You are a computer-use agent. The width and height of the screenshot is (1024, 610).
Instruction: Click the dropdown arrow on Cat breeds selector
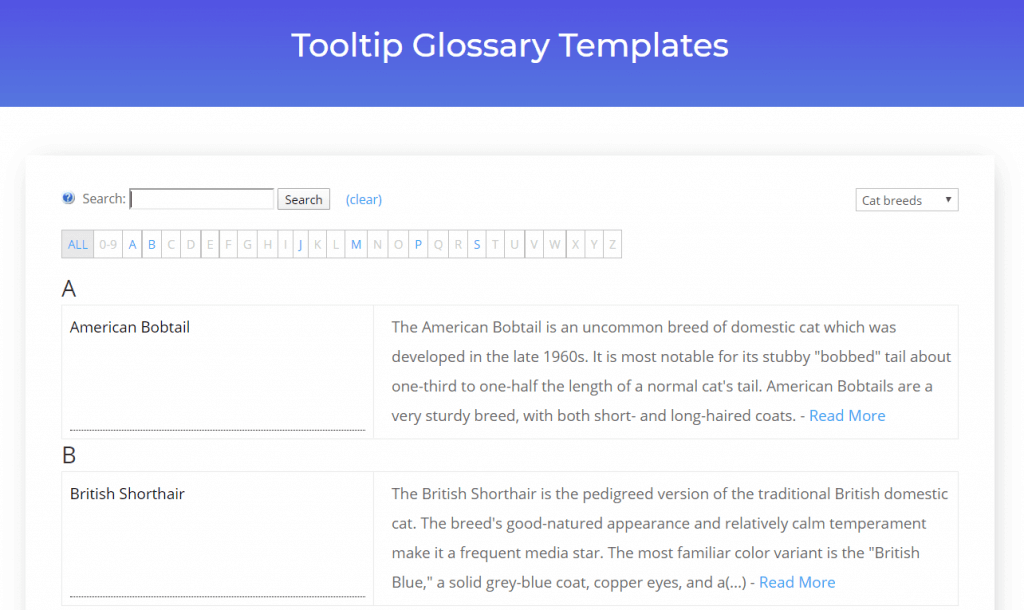click(x=948, y=199)
